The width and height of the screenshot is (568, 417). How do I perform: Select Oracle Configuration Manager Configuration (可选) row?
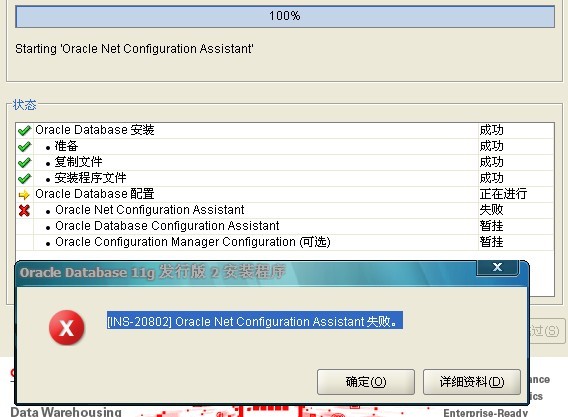tap(285, 242)
